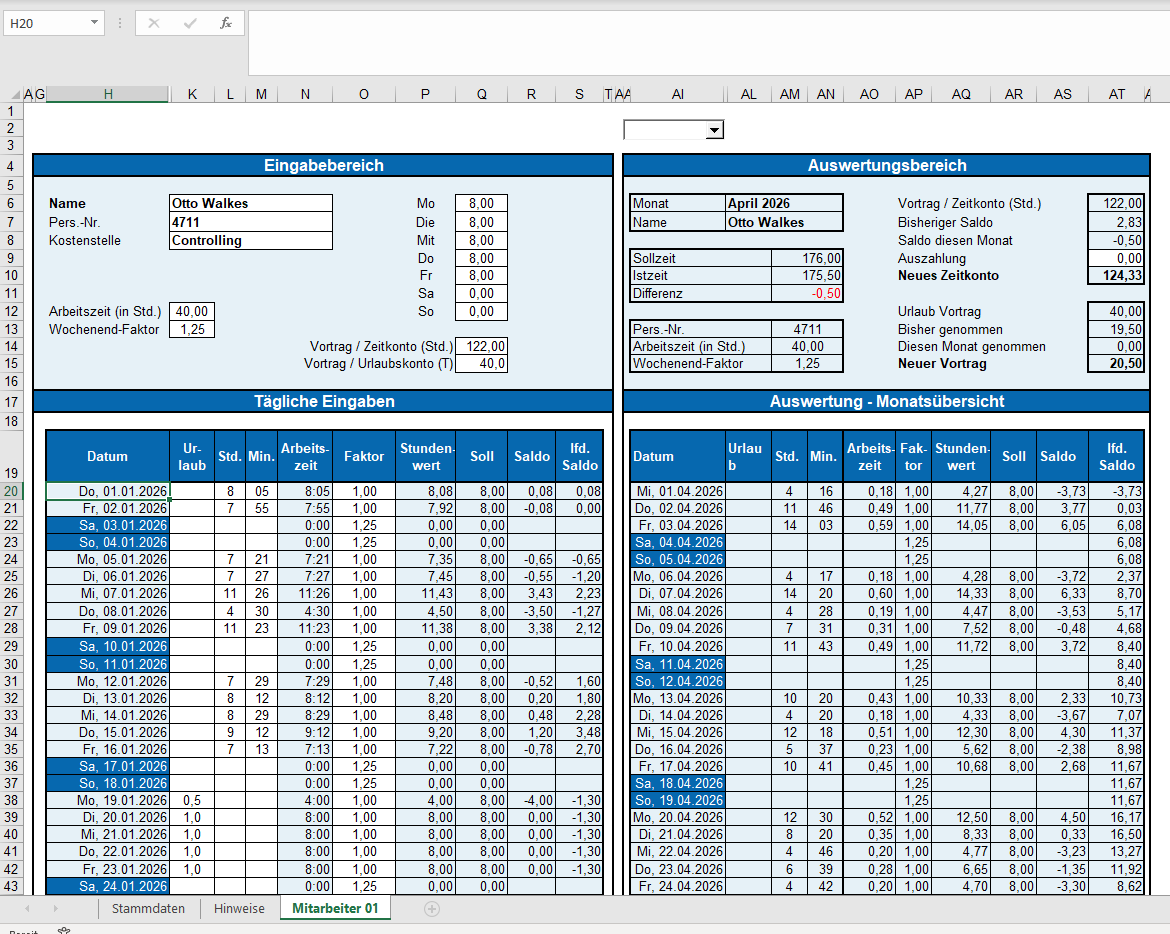This screenshot has height=934, width=1170.
Task: Select the Name cell containing Otto Walkes
Action: tap(250, 203)
